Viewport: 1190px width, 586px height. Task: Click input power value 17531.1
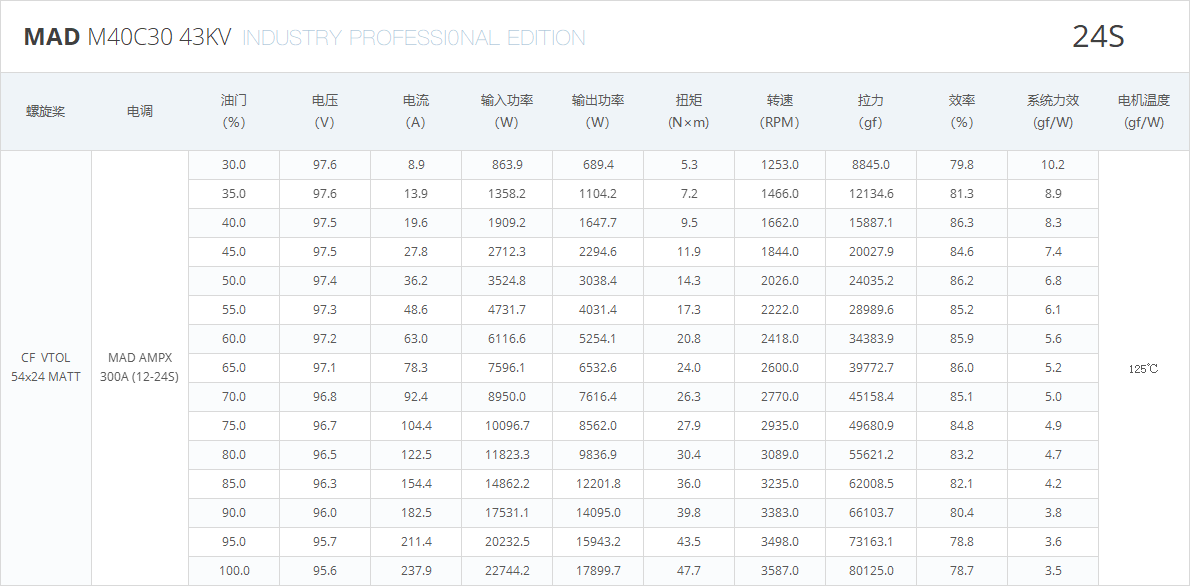pos(507,512)
